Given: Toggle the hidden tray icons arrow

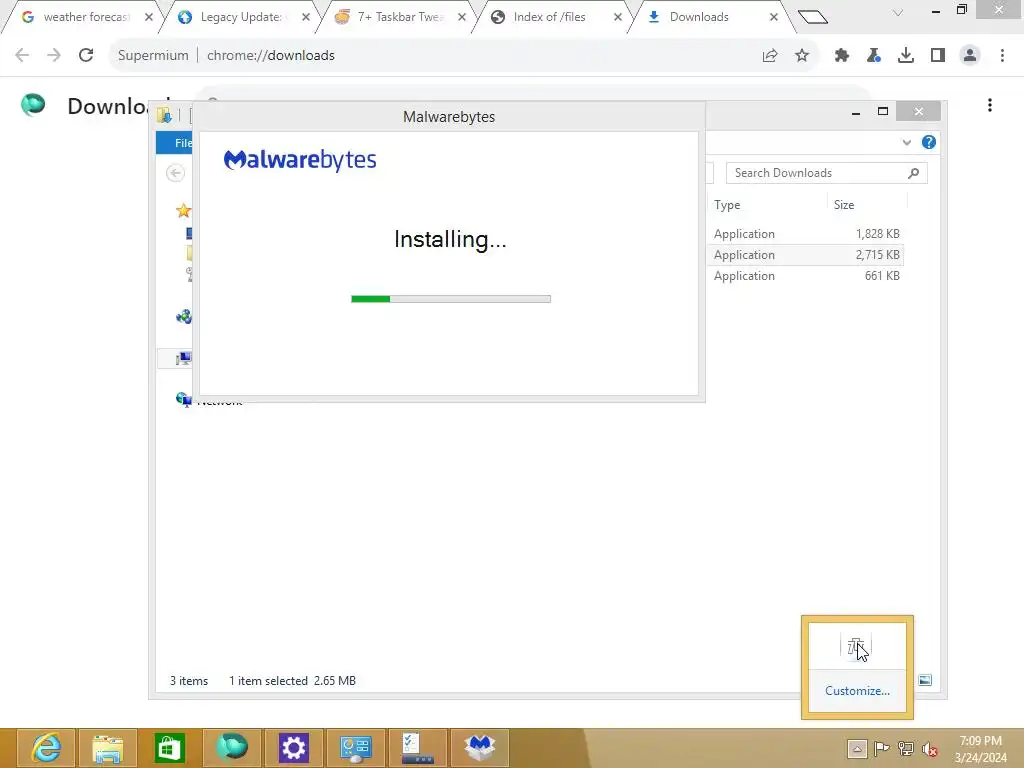Looking at the screenshot, I should point(857,749).
